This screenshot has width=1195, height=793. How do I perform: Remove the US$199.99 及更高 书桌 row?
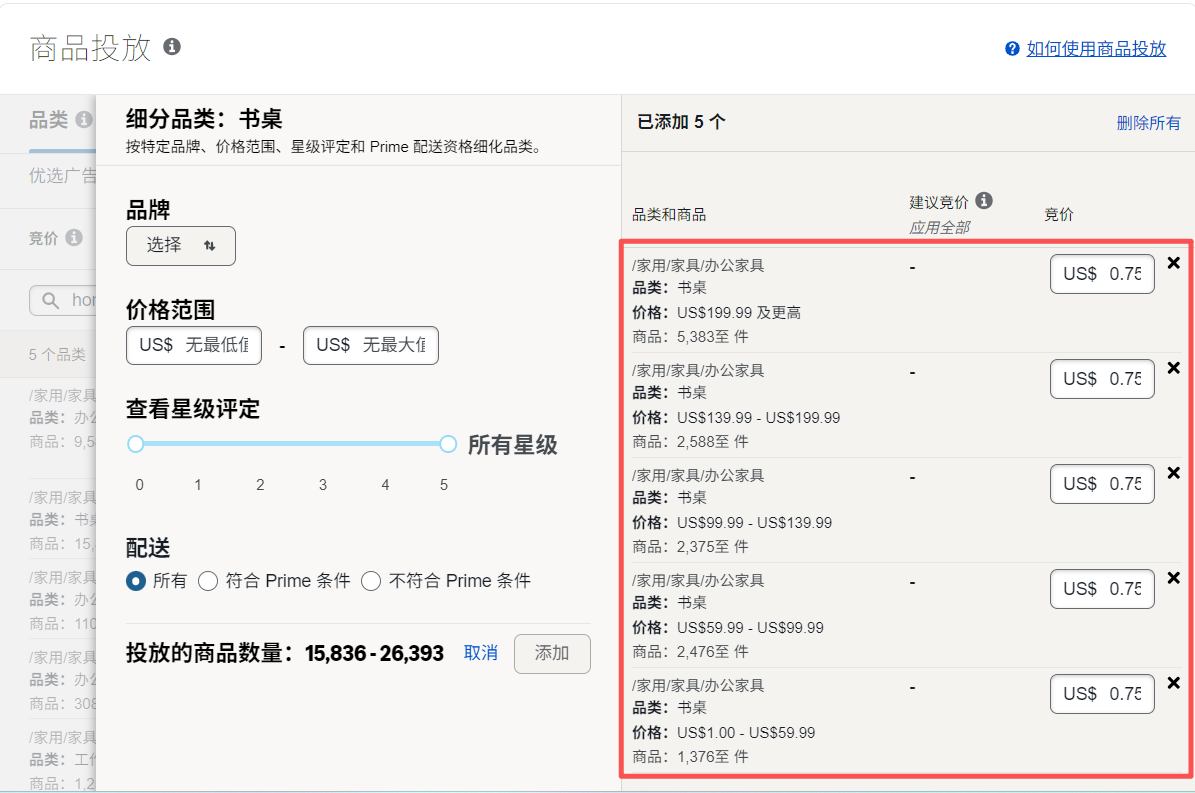coord(1174,263)
